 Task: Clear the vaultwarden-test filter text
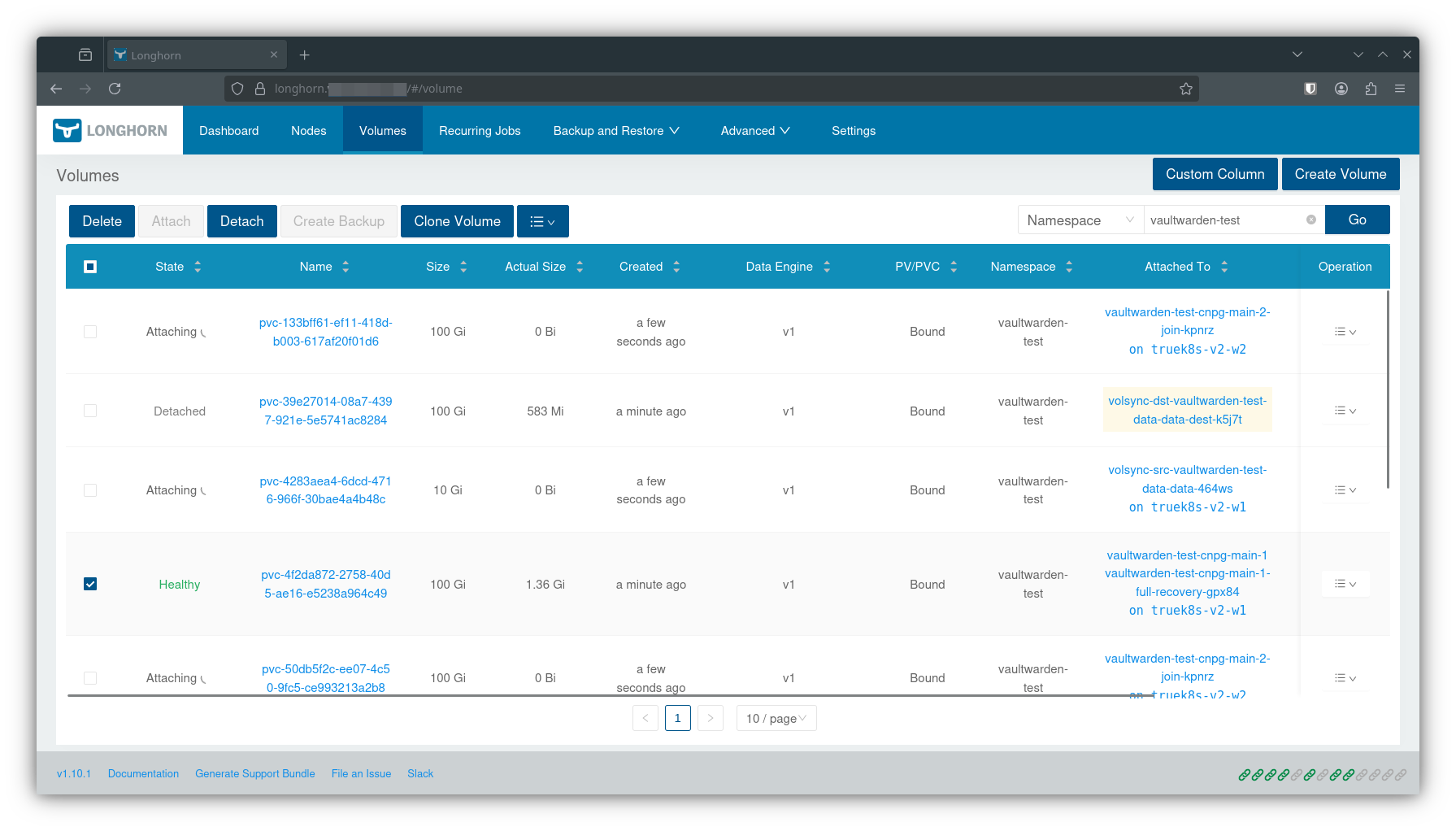(x=1310, y=220)
